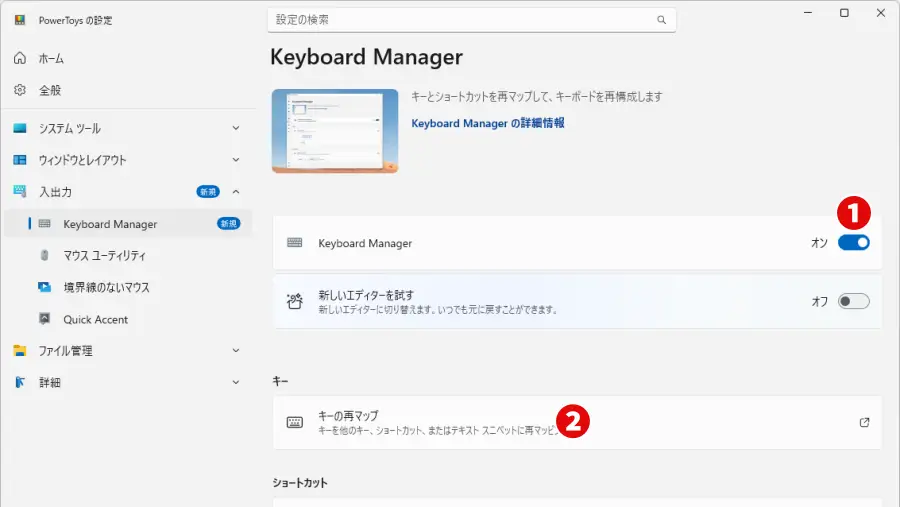This screenshot has height=507, width=900.
Task: Click the 詳細 section icon
Action: coord(20,382)
